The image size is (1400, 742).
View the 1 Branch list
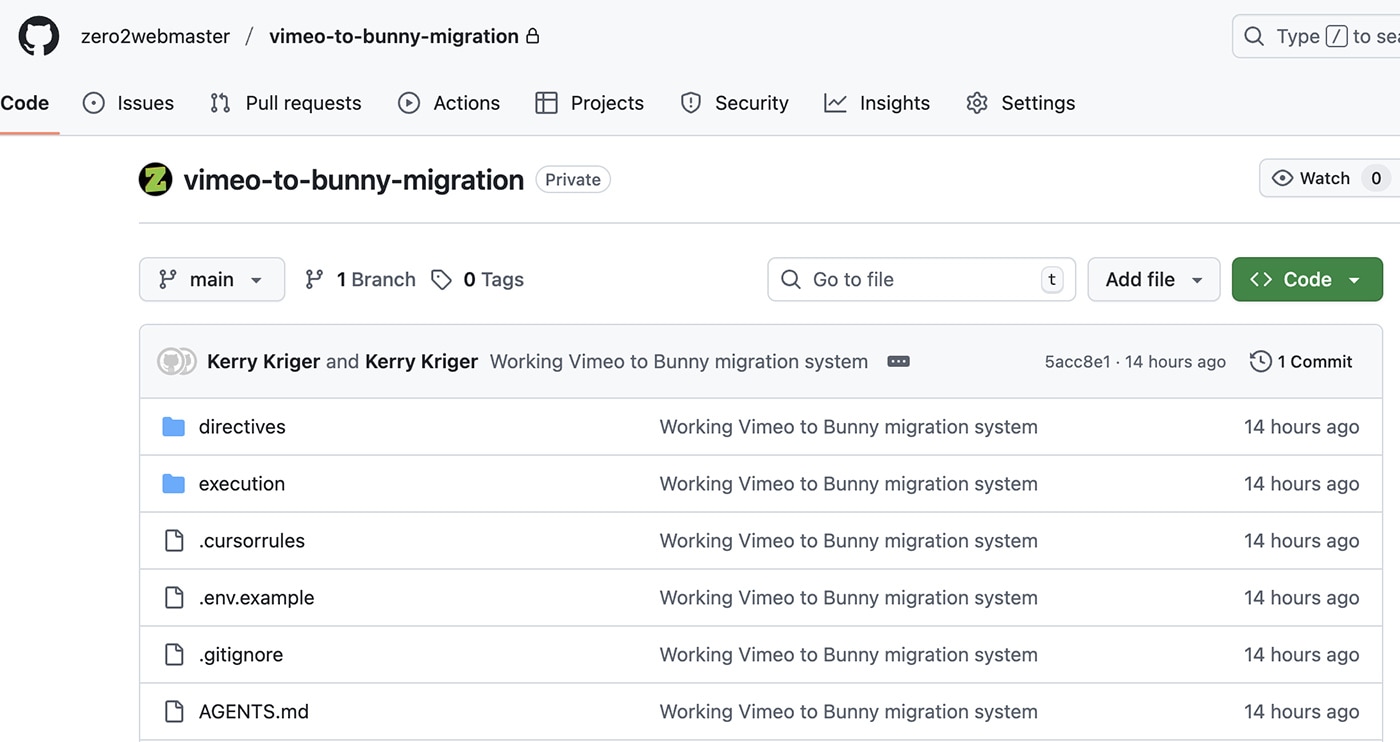tap(360, 280)
